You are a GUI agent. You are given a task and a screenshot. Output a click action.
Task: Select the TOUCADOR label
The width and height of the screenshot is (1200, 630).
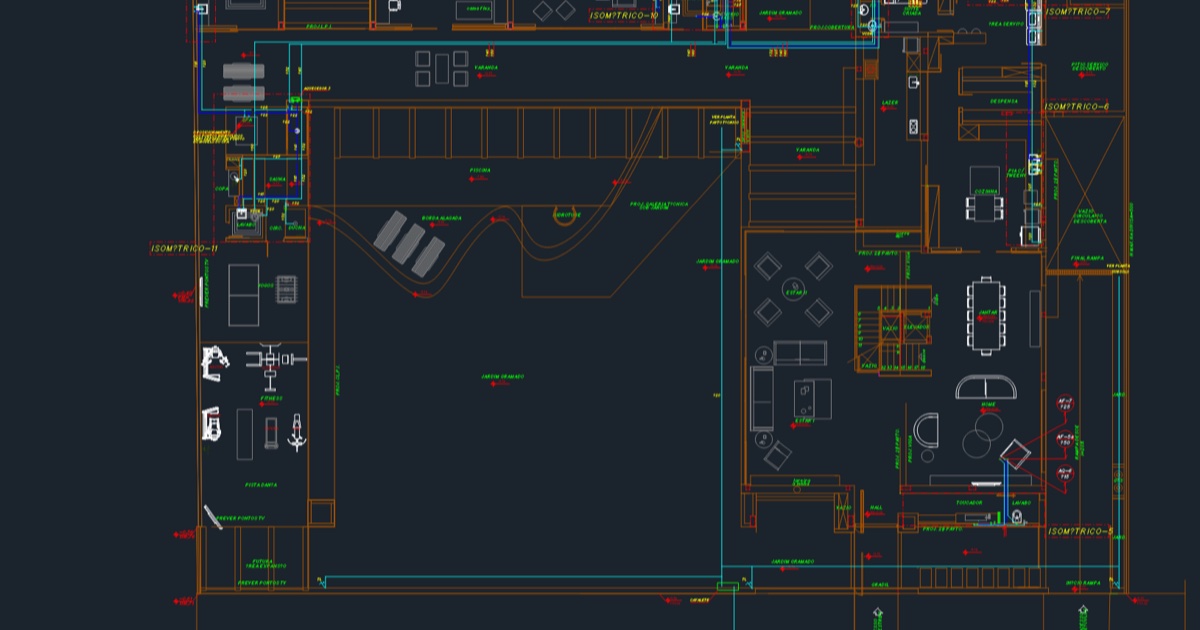coord(968,503)
